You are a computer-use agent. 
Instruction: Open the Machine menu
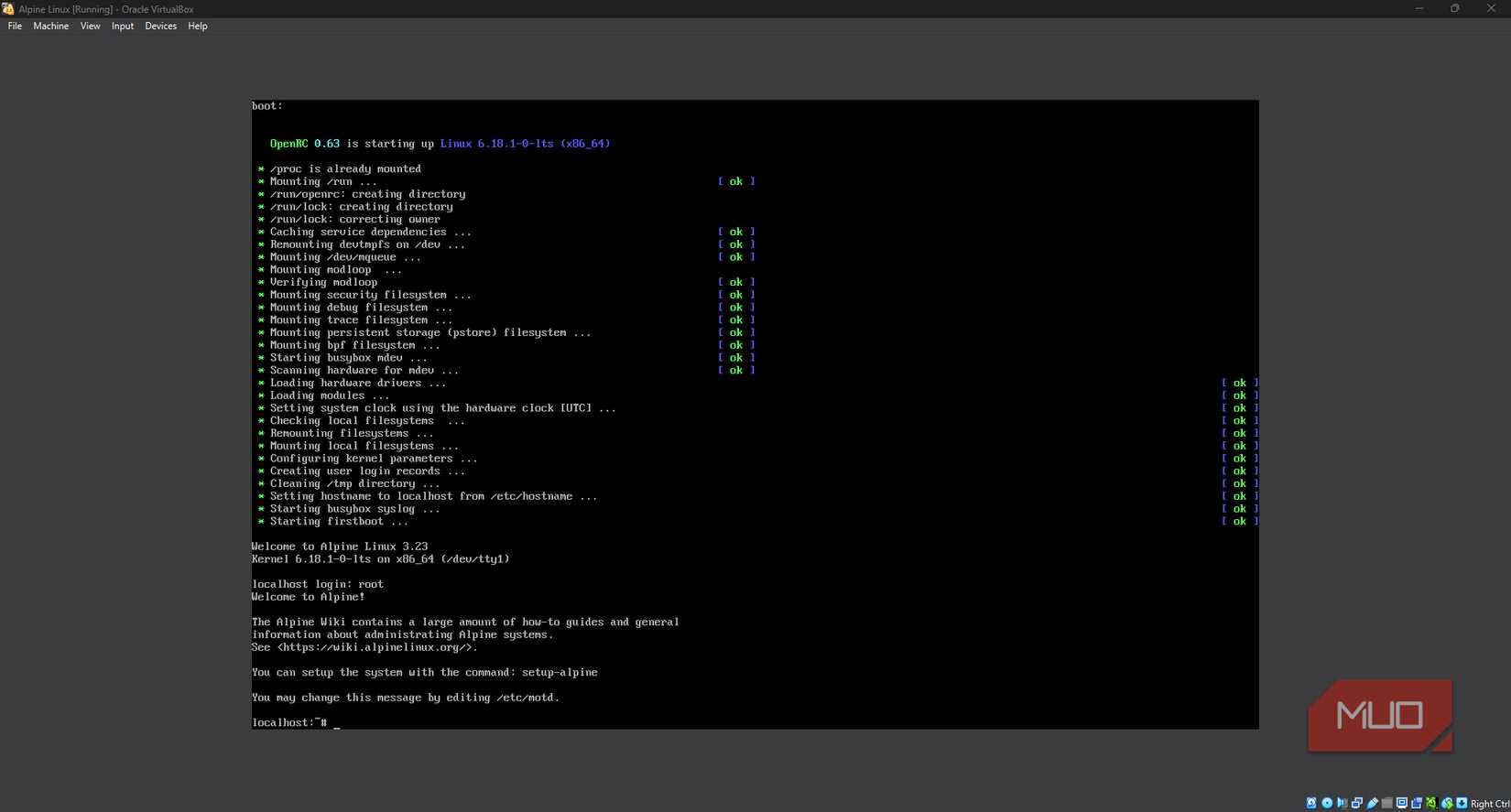[51, 26]
